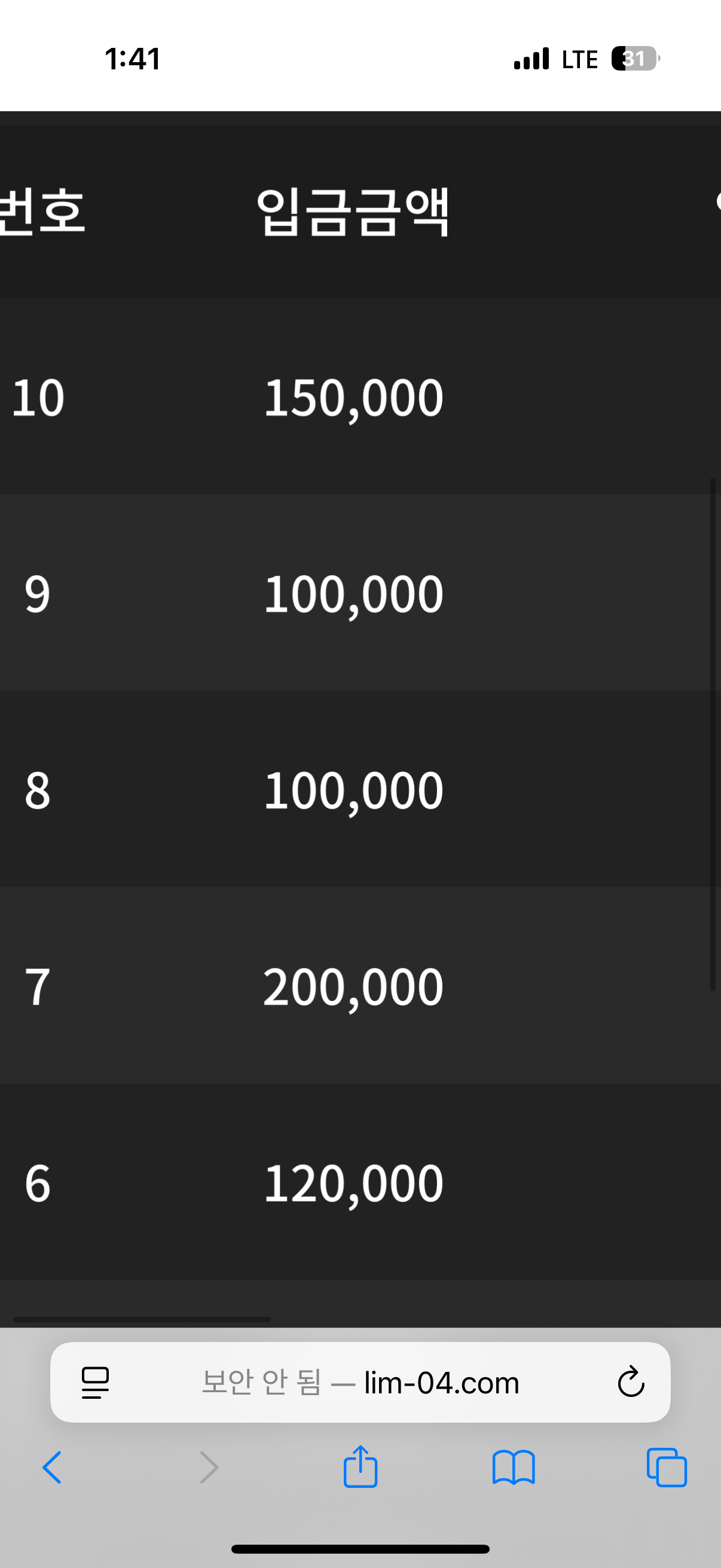Tap the battery indicator in status bar
This screenshot has width=721, height=1568.
click(x=636, y=59)
